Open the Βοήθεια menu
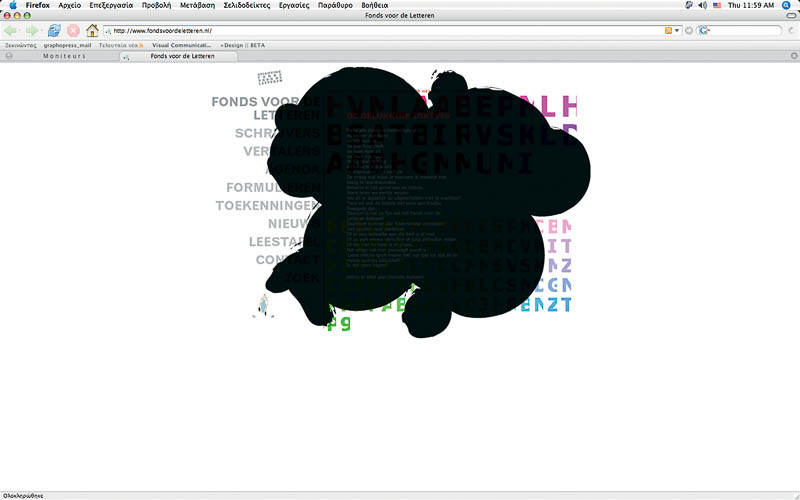Image resolution: width=800 pixels, height=500 pixels. (374, 5)
